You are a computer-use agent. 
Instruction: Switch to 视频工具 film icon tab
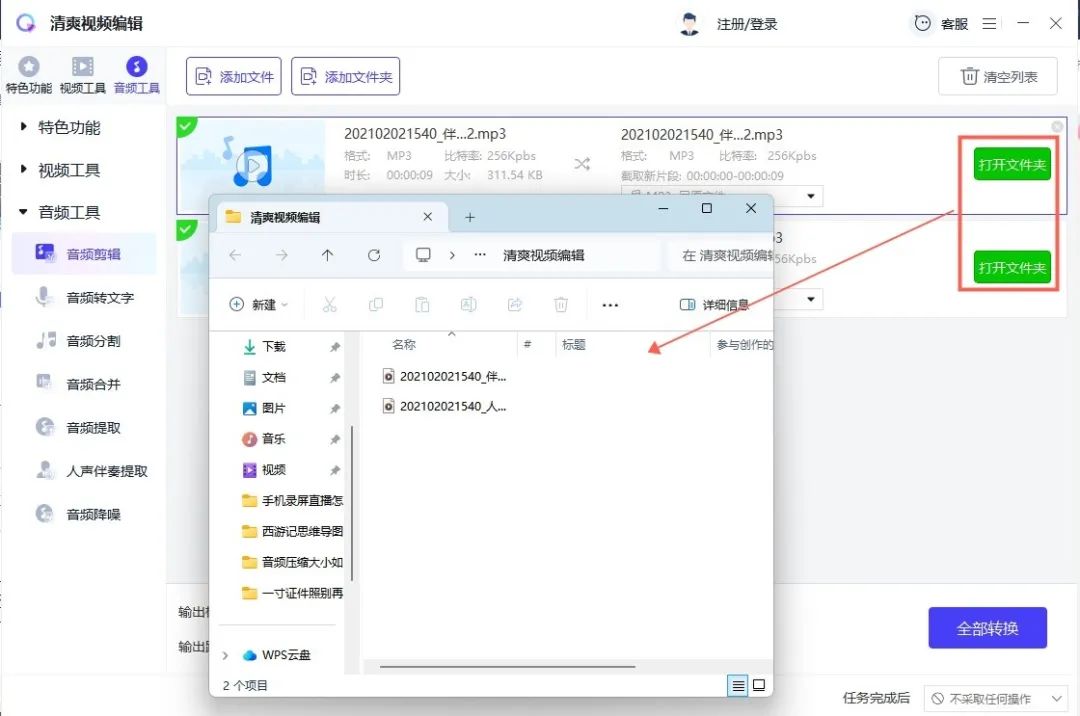(83, 75)
